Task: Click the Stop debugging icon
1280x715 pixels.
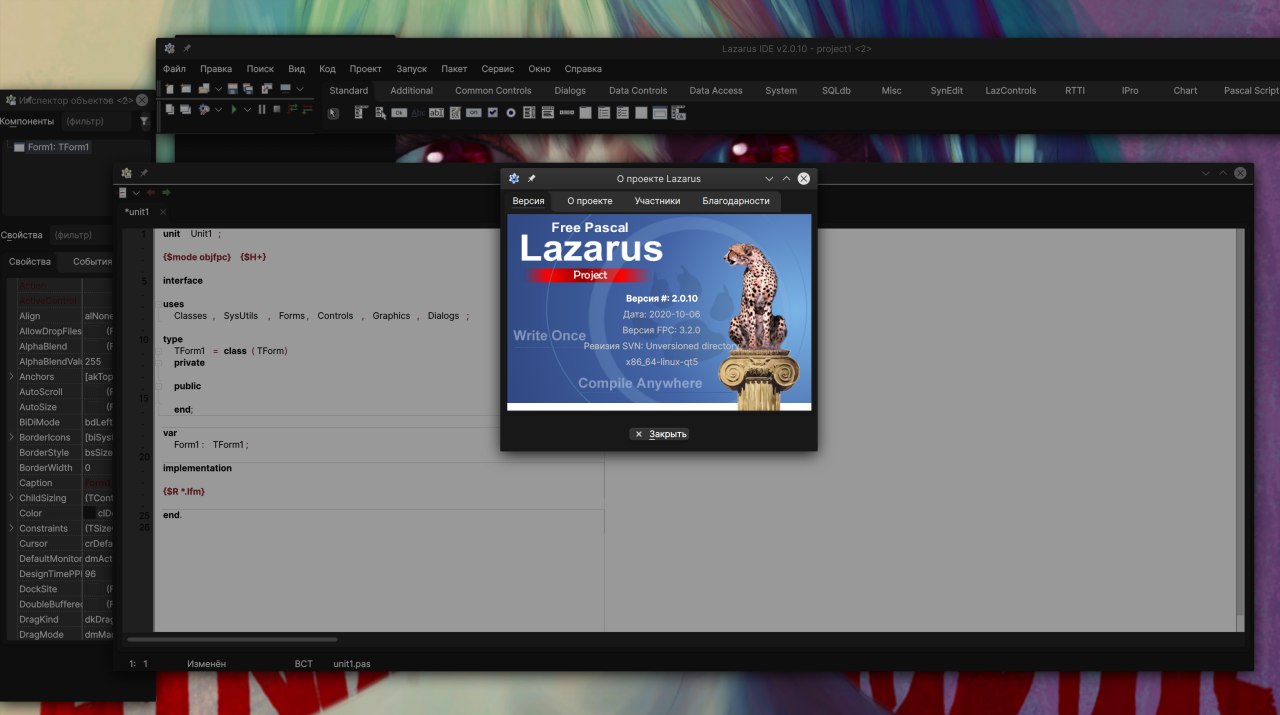Action: point(277,109)
